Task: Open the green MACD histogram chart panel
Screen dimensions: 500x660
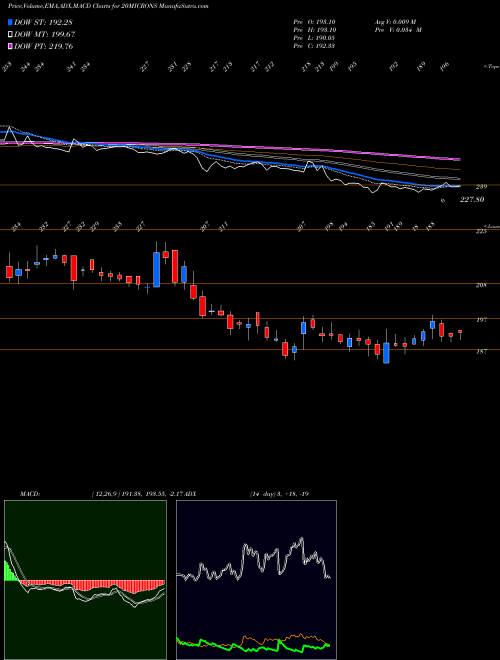Action: (85, 580)
